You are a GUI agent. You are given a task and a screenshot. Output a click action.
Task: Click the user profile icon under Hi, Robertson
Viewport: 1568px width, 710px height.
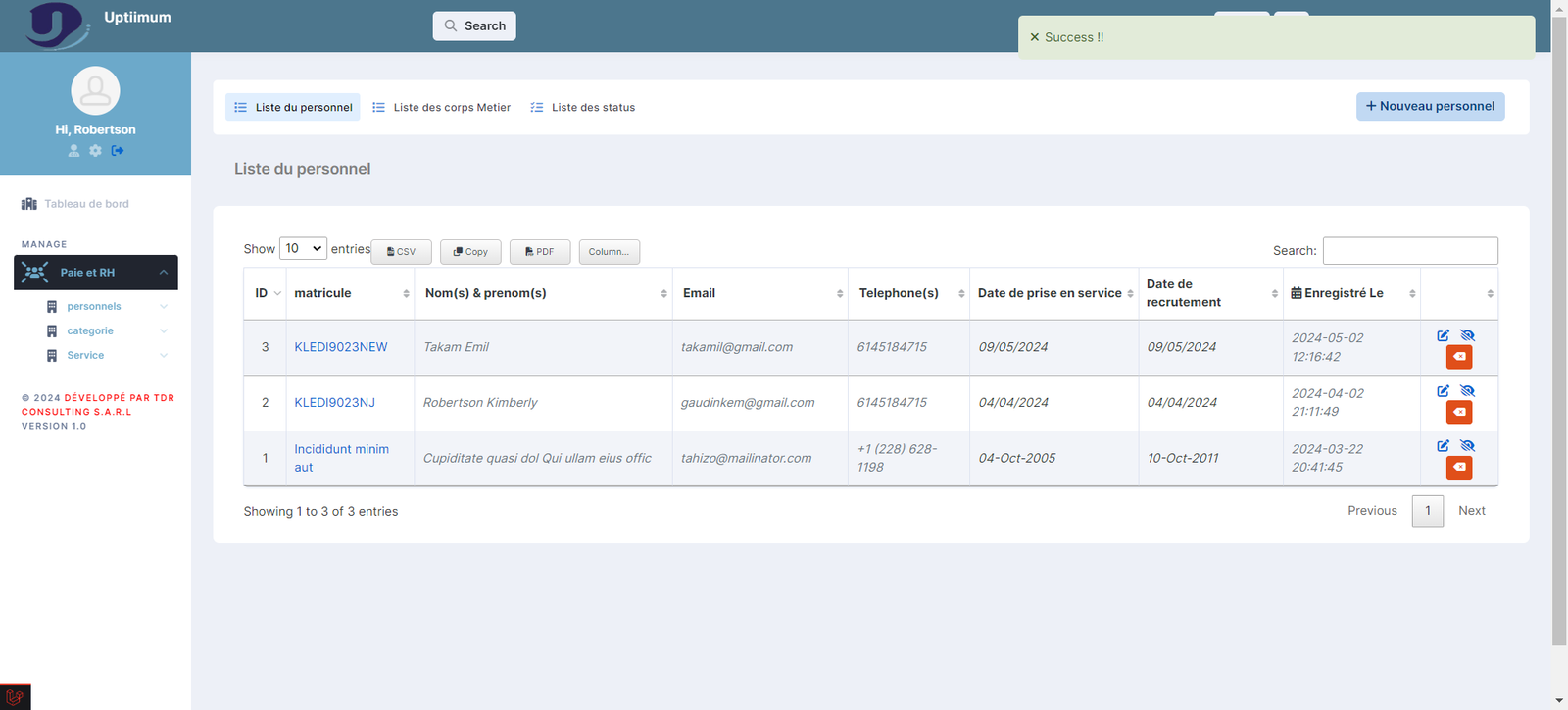[73, 151]
